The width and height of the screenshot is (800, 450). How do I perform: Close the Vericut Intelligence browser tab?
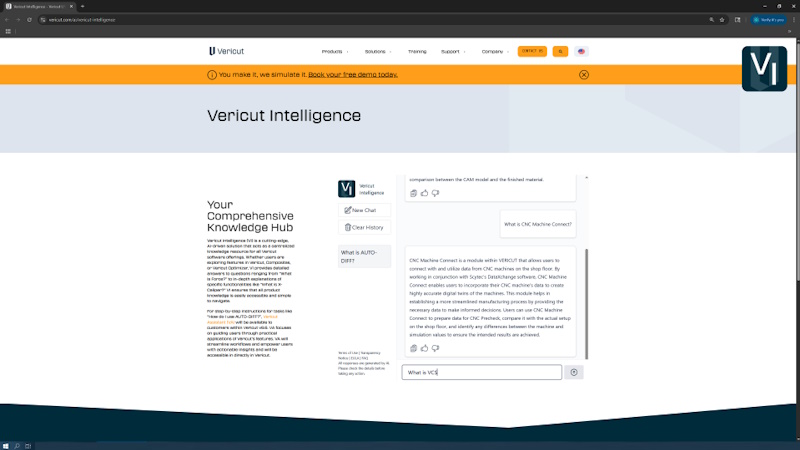pos(71,6)
